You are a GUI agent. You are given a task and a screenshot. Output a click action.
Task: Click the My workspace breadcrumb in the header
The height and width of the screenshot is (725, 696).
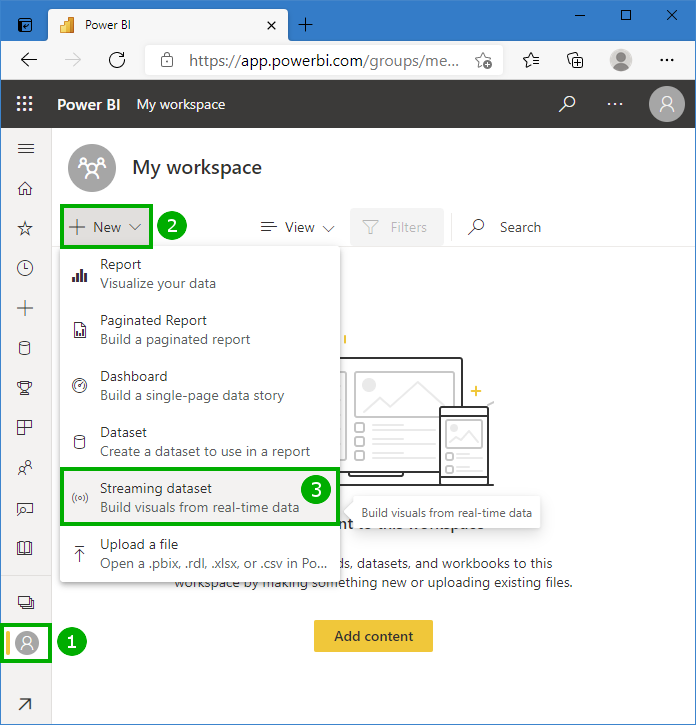coord(181,104)
